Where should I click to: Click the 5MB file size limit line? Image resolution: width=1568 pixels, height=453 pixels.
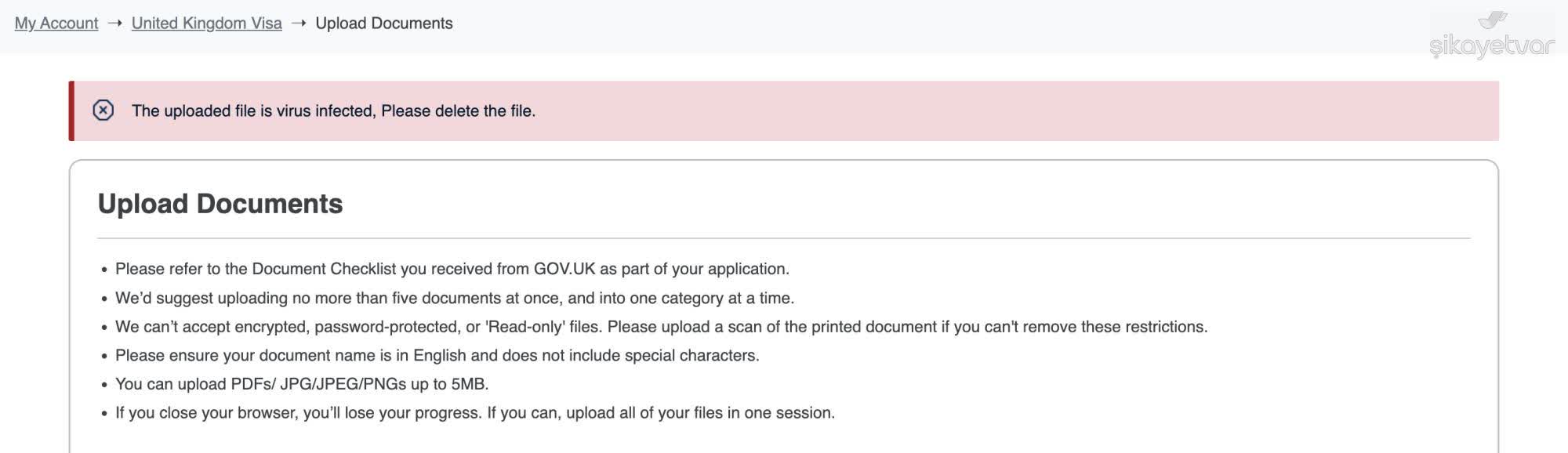pyautogui.click(x=302, y=384)
